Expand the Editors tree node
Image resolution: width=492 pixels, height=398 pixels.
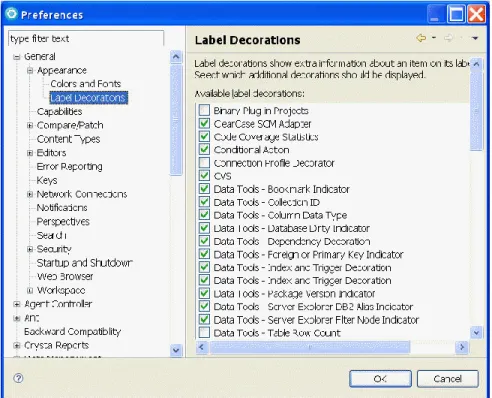click(30, 153)
